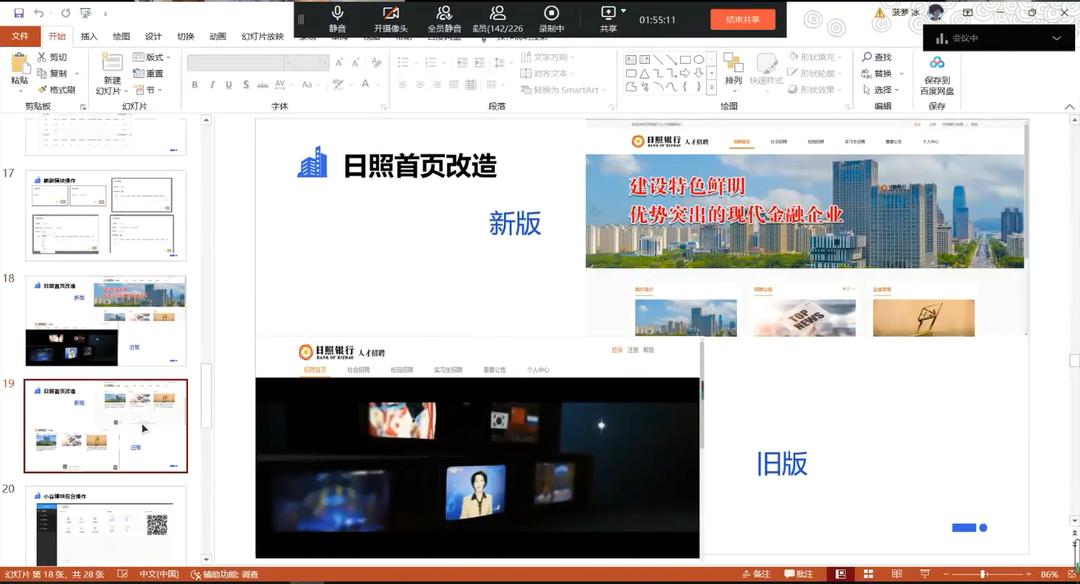
Task: Start slideshow from the quick access toolbar
Action: (x=86, y=13)
